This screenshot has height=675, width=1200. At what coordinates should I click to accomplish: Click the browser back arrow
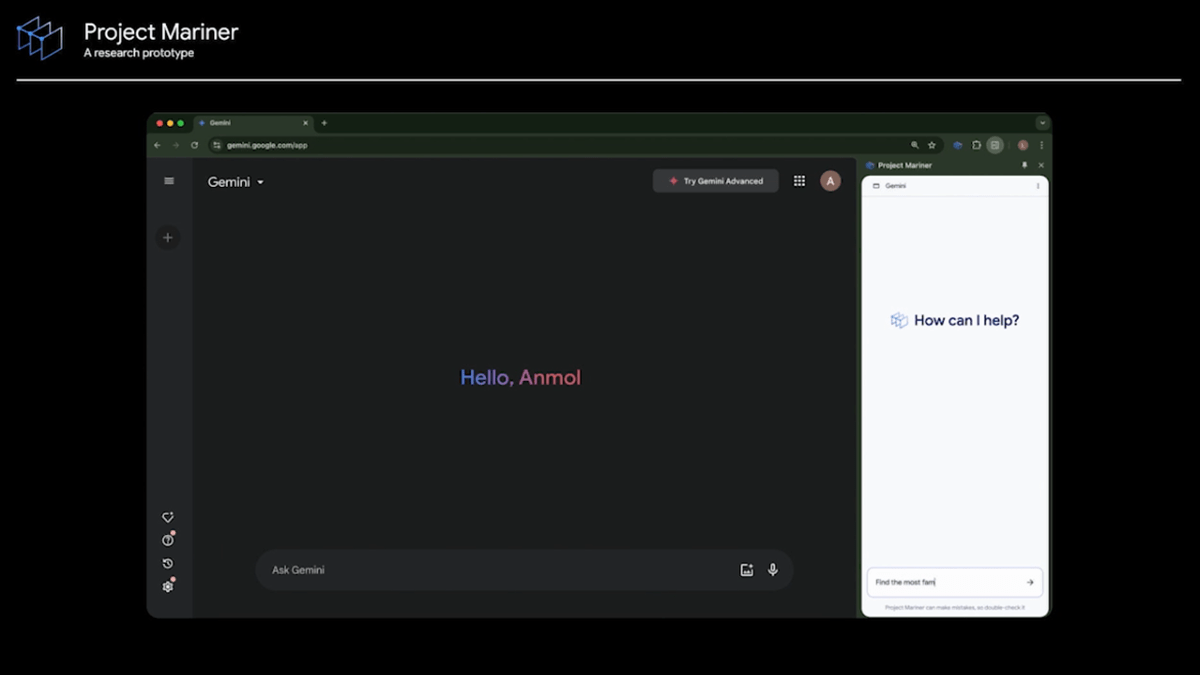157,145
